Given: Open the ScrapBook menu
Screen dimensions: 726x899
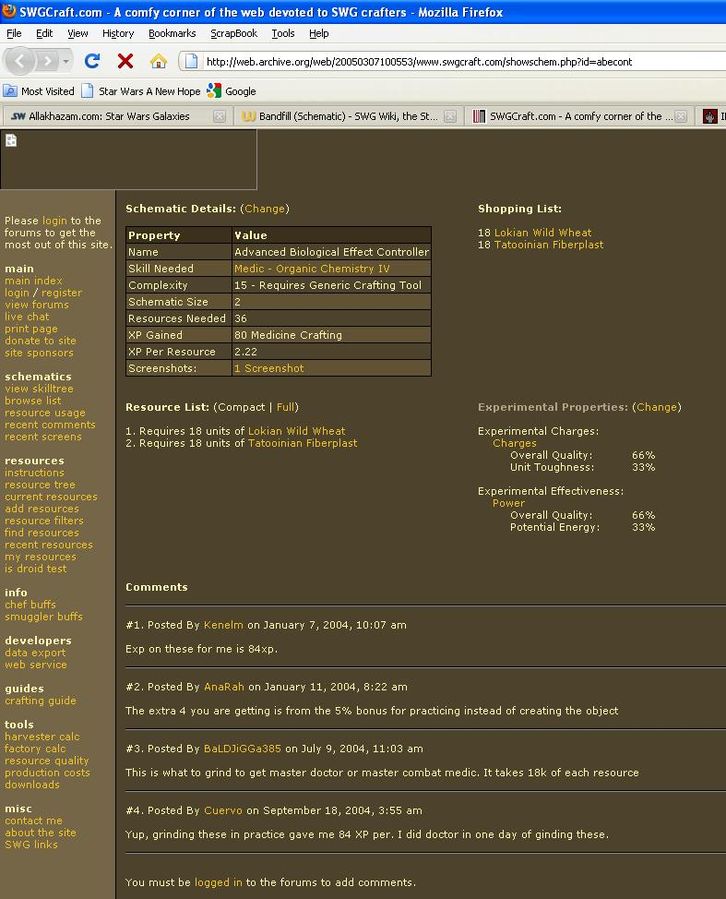Looking at the screenshot, I should 233,33.
